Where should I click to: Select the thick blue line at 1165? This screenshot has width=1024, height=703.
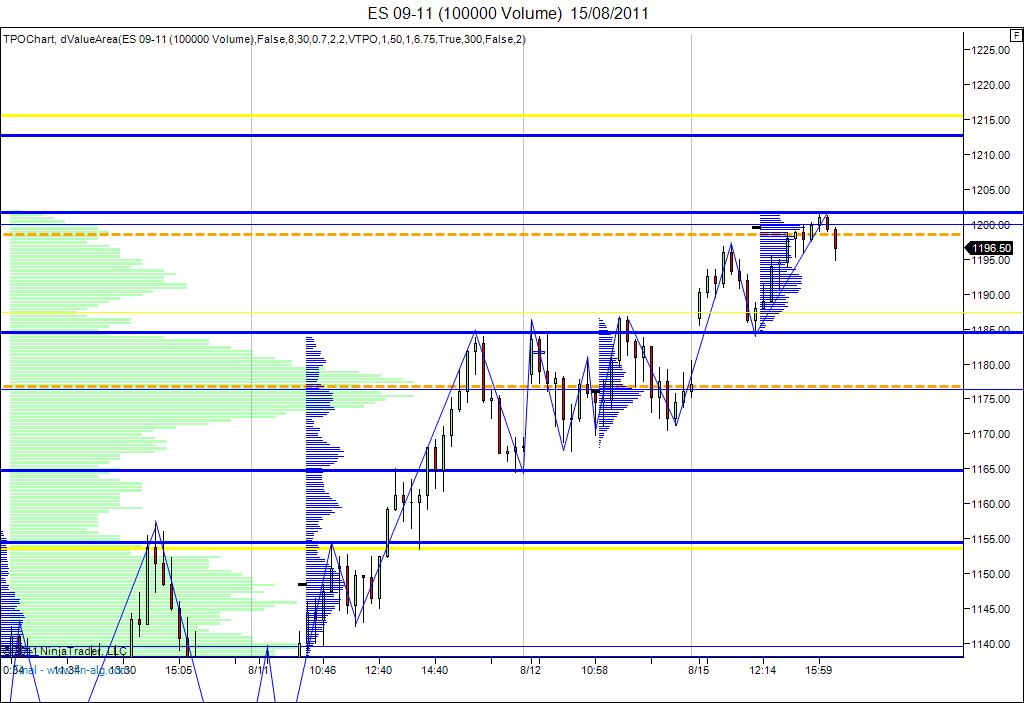[482, 470]
